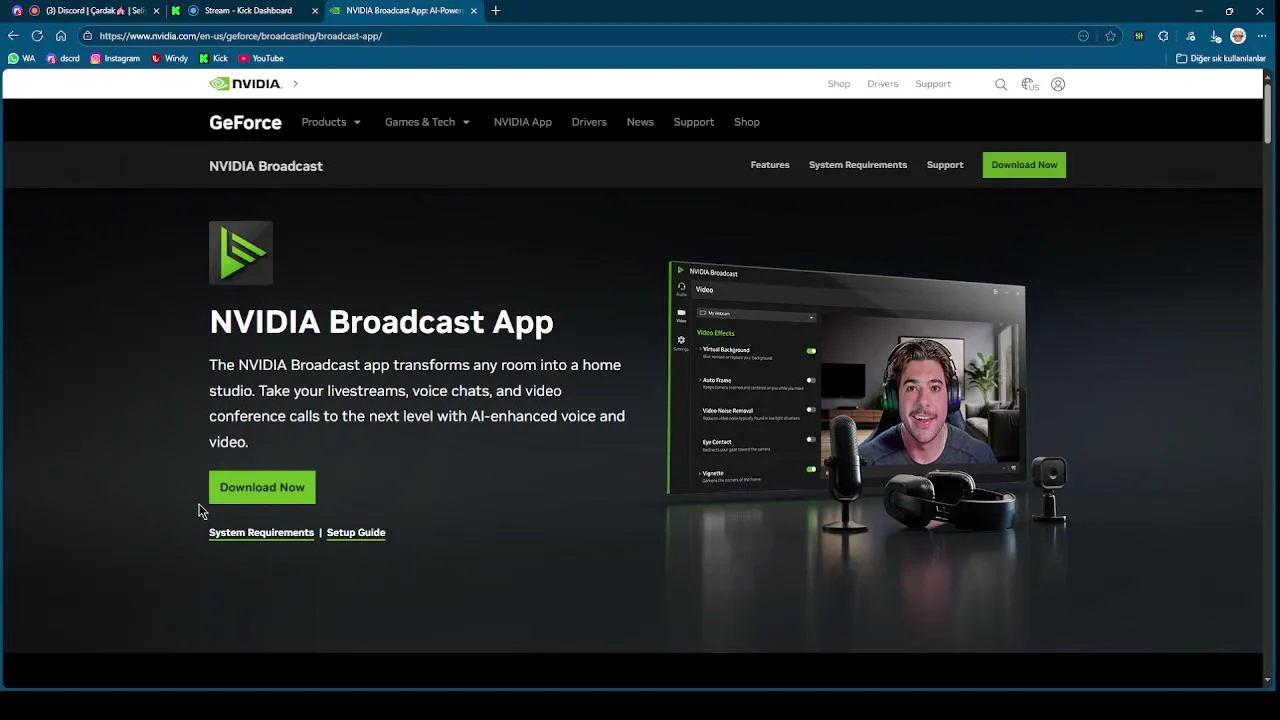
Task: Open the media control music-note icon
Action: point(1190,36)
